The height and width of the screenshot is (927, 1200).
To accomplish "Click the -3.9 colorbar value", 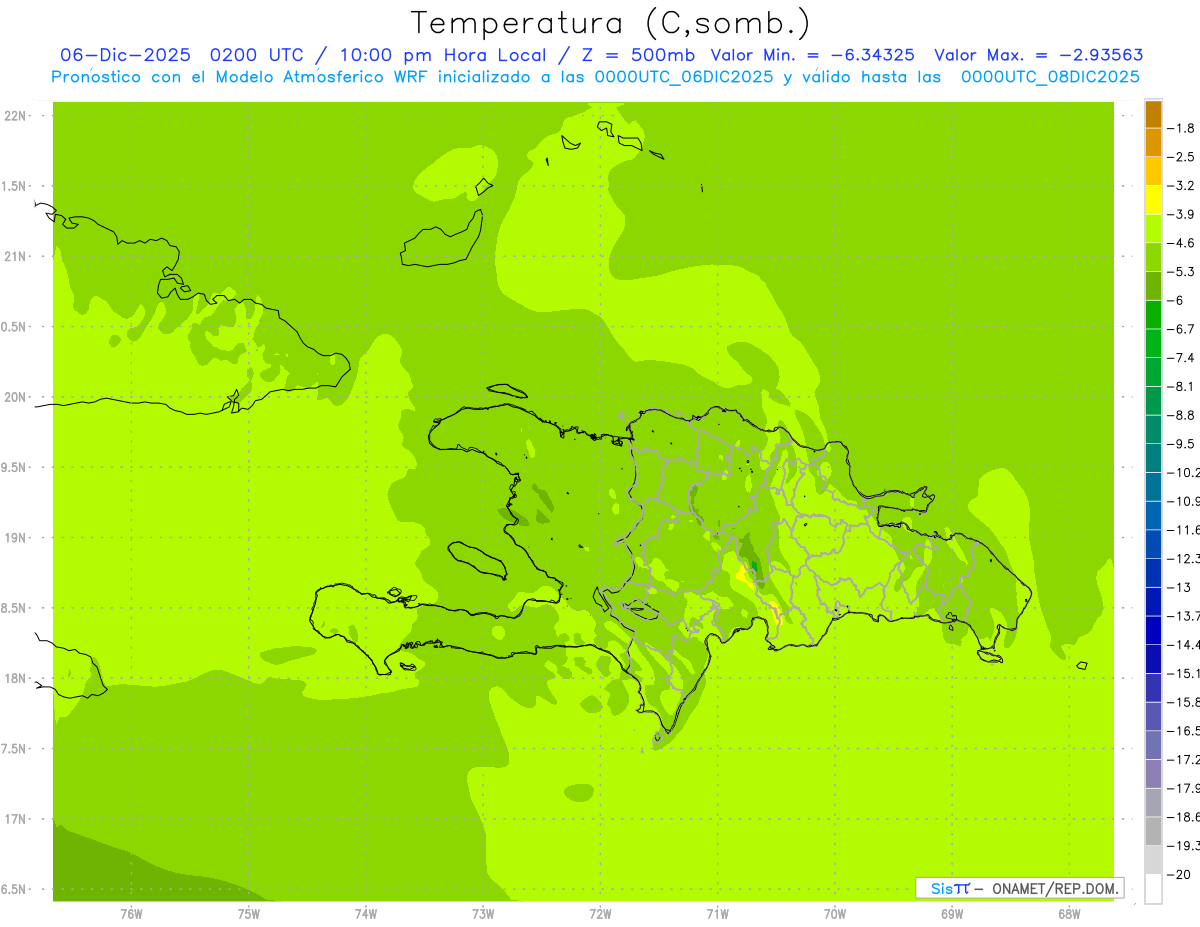I will point(1181,214).
